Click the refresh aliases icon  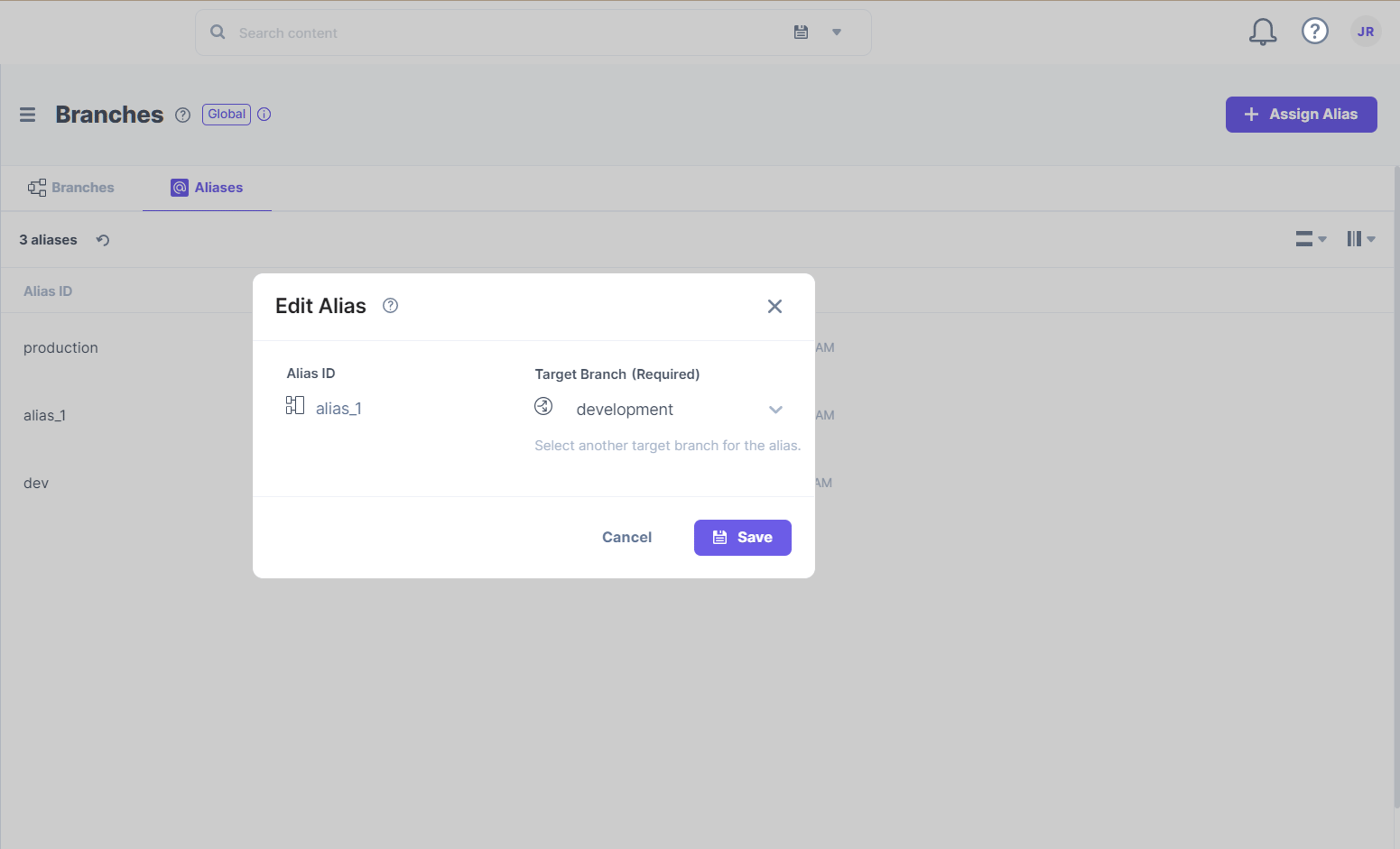click(103, 240)
